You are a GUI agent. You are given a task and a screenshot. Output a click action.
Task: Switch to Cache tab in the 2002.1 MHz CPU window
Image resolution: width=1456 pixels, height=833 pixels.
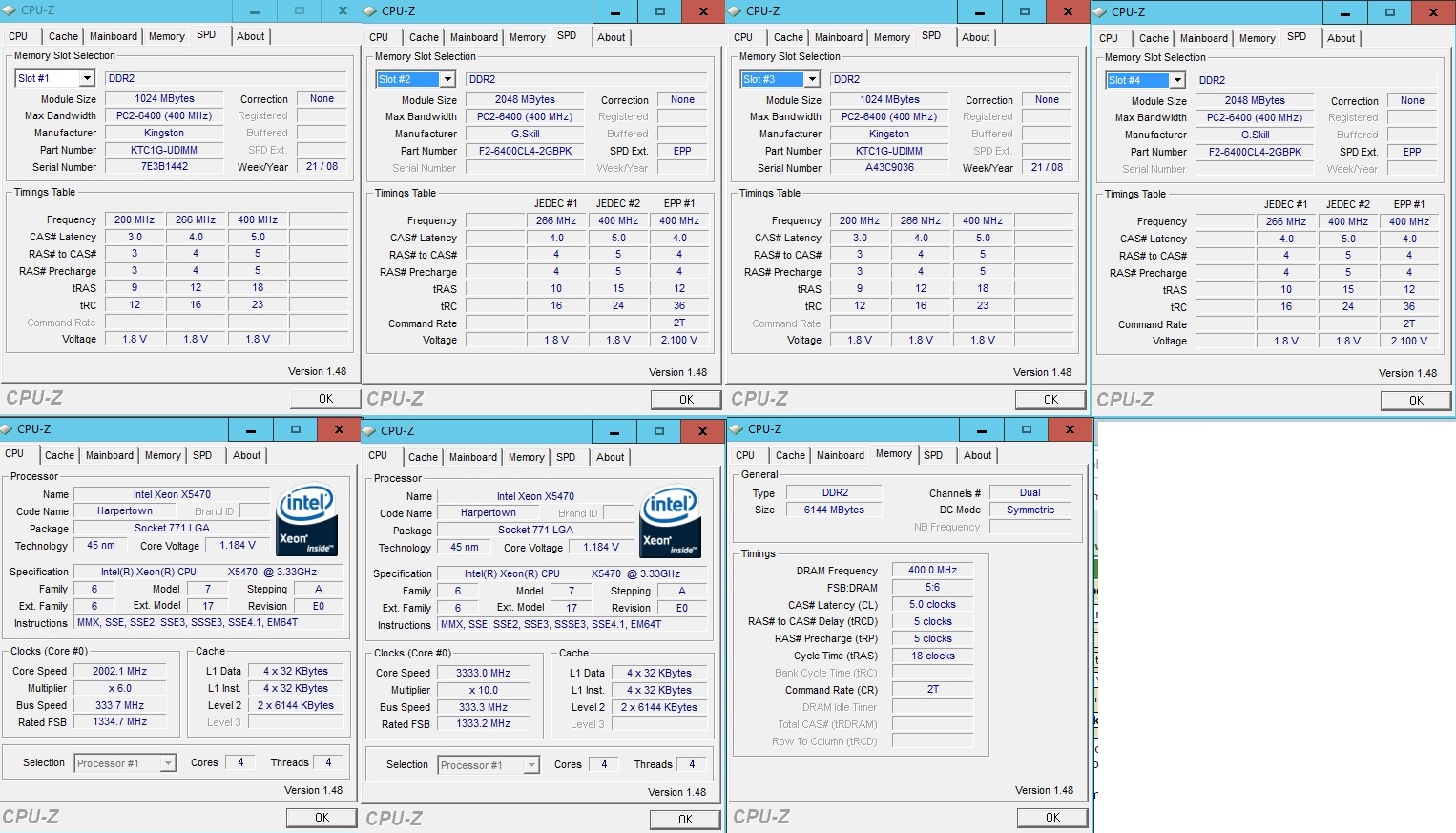coord(59,455)
